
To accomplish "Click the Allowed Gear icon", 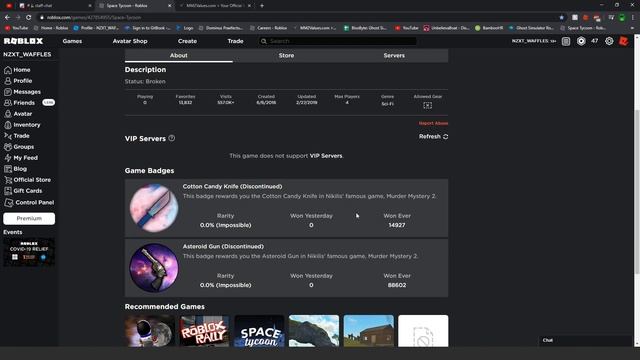I will (x=427, y=105).
